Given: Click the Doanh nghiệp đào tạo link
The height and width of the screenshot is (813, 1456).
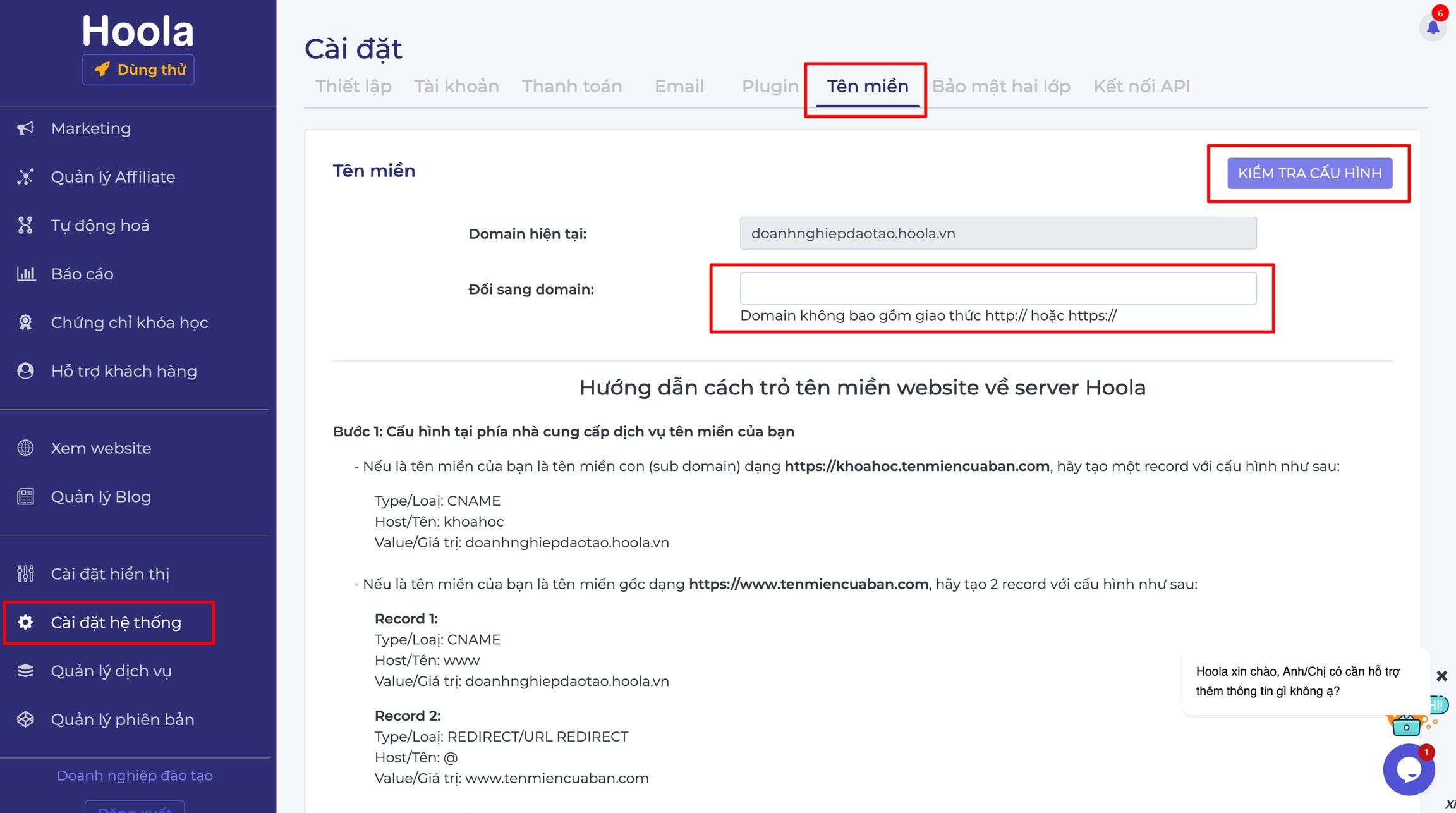Looking at the screenshot, I should point(135,776).
